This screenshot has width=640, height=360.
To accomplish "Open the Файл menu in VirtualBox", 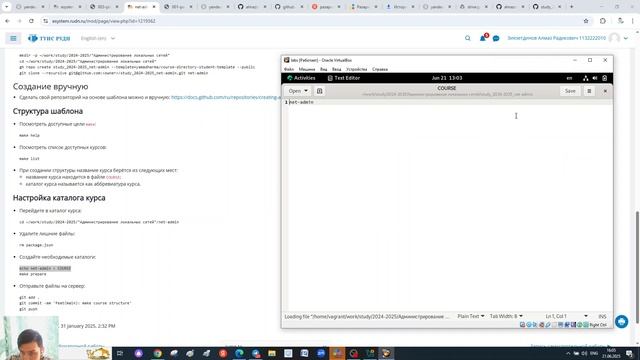I will tap(289, 69).
